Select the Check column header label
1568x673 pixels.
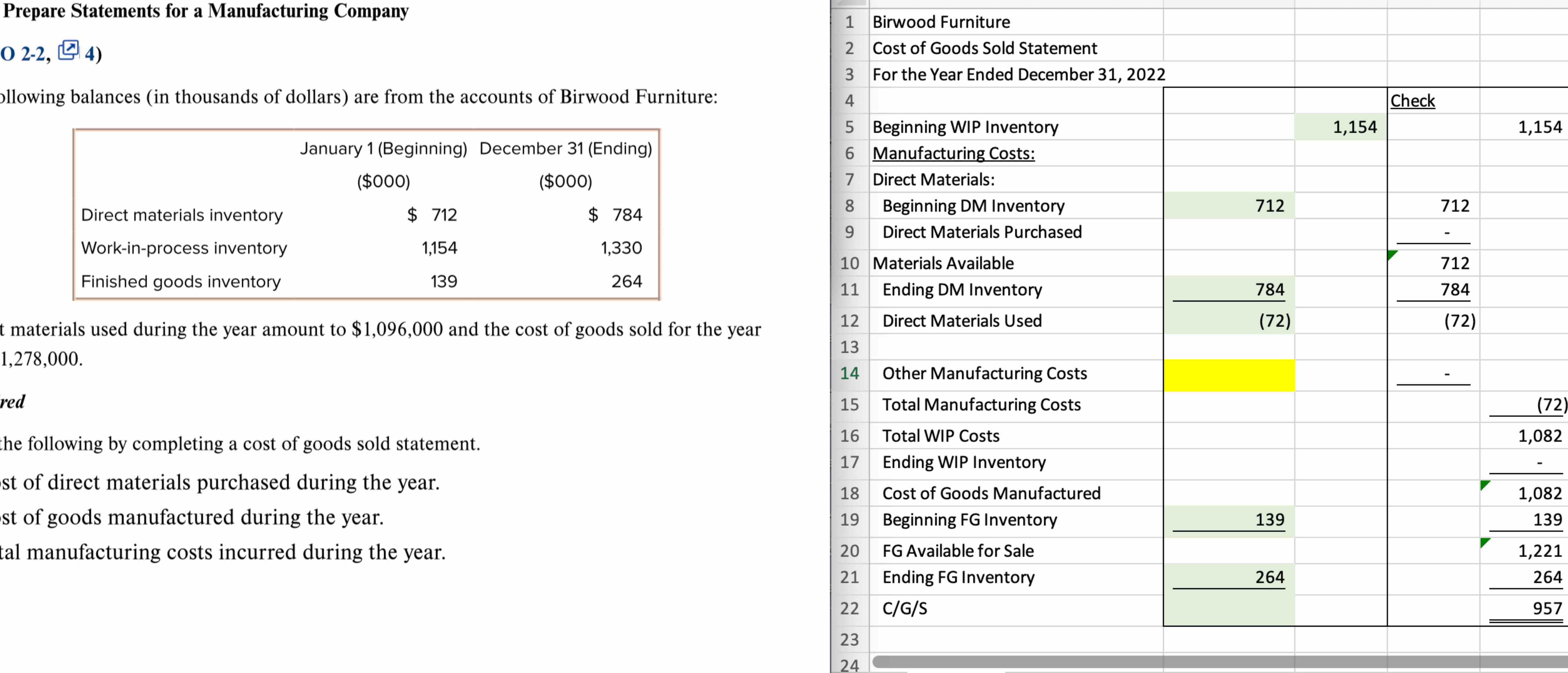(1413, 101)
